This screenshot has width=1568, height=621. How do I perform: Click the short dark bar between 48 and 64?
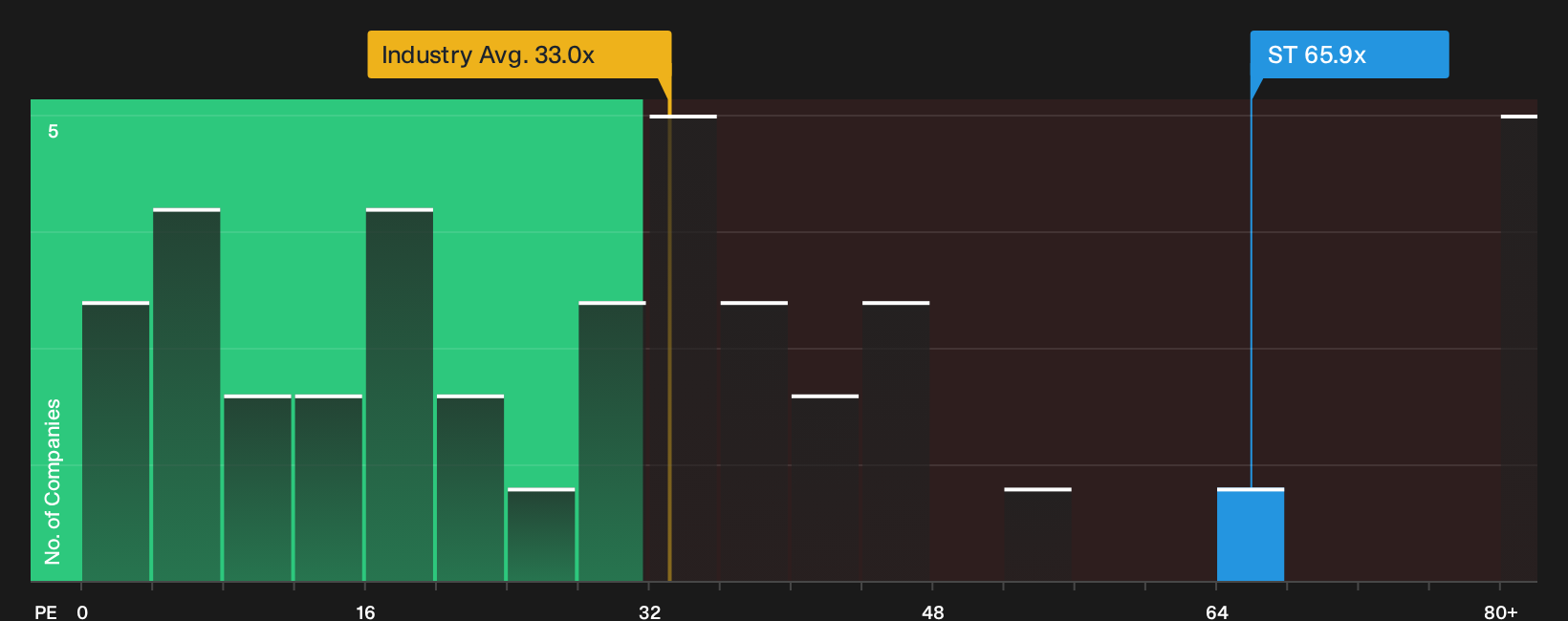pyautogui.click(x=1037, y=535)
